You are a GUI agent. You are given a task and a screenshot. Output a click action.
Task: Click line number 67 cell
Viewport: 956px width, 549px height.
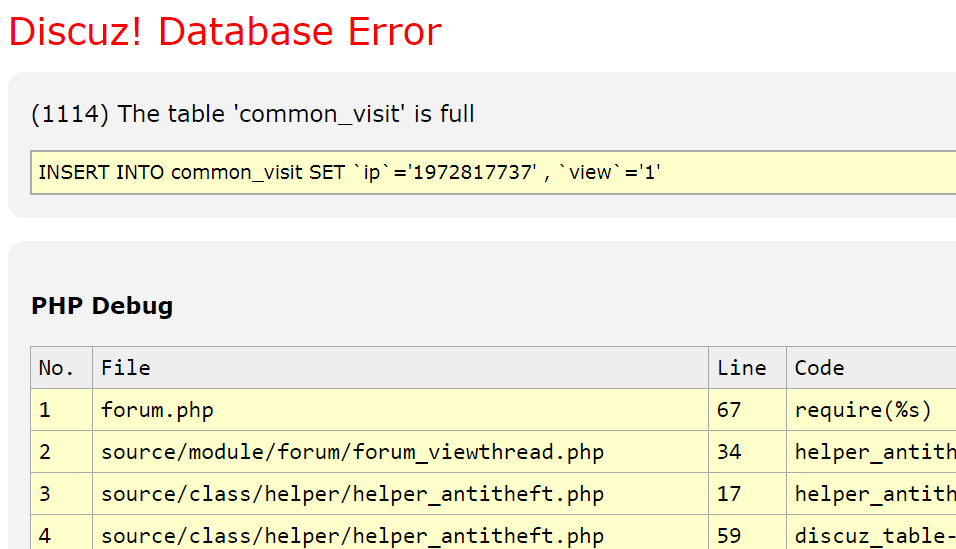[747, 410]
